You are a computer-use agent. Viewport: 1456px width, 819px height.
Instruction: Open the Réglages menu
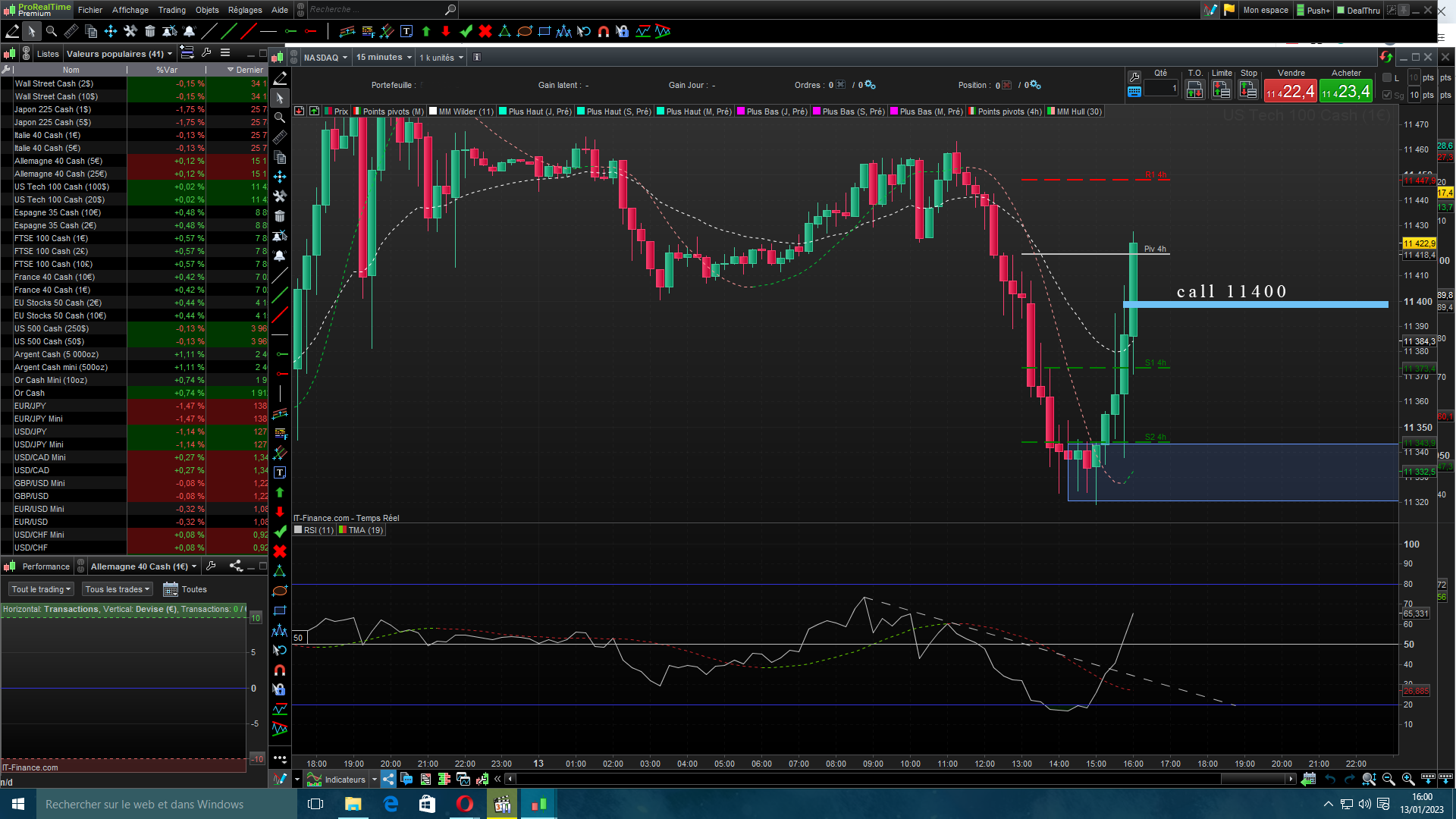click(x=245, y=10)
